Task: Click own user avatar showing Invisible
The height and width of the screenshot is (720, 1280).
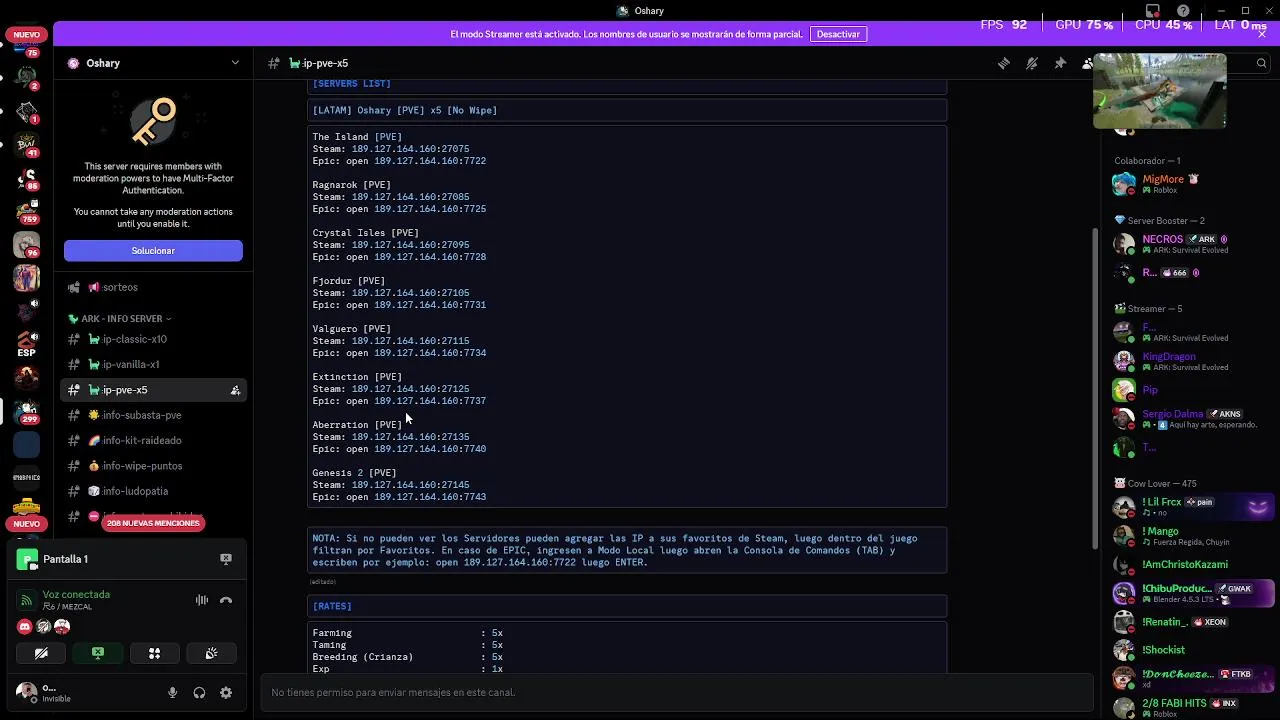Action: [26, 692]
